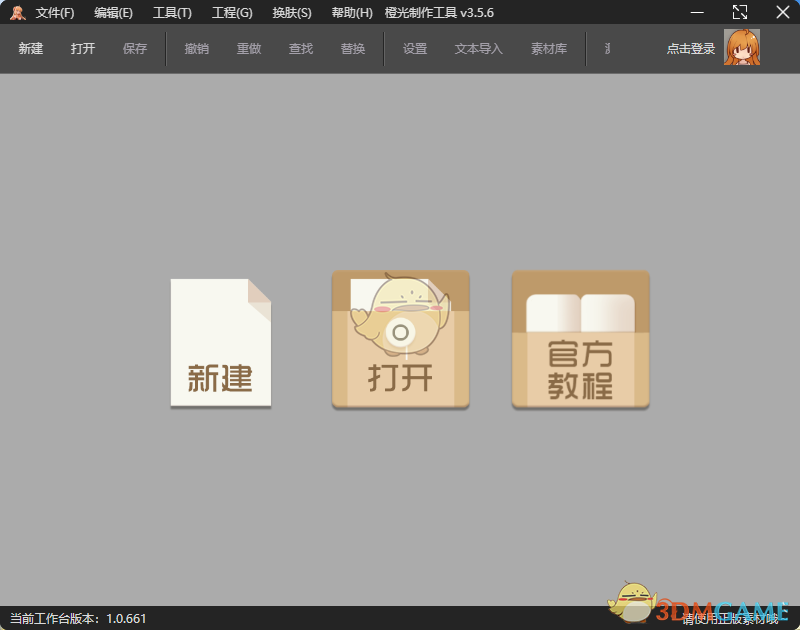Screen dimensions: 800x630
Task: Open the 工具(T) menu
Action: coord(171,12)
